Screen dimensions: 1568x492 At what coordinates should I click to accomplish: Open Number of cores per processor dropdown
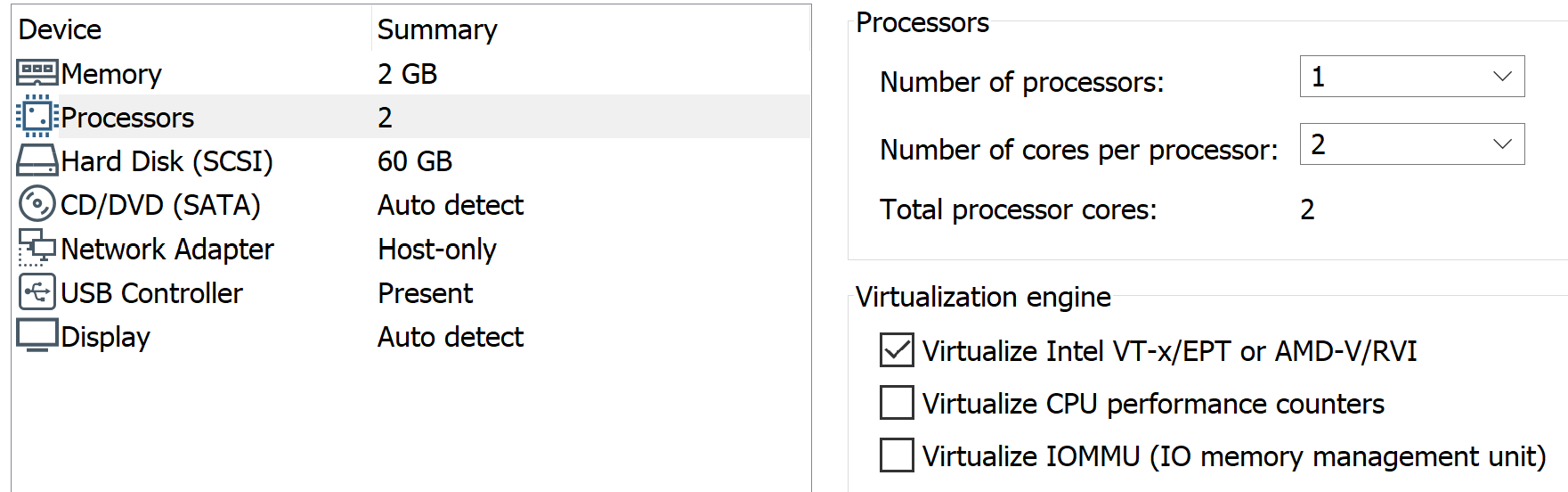click(x=1411, y=144)
